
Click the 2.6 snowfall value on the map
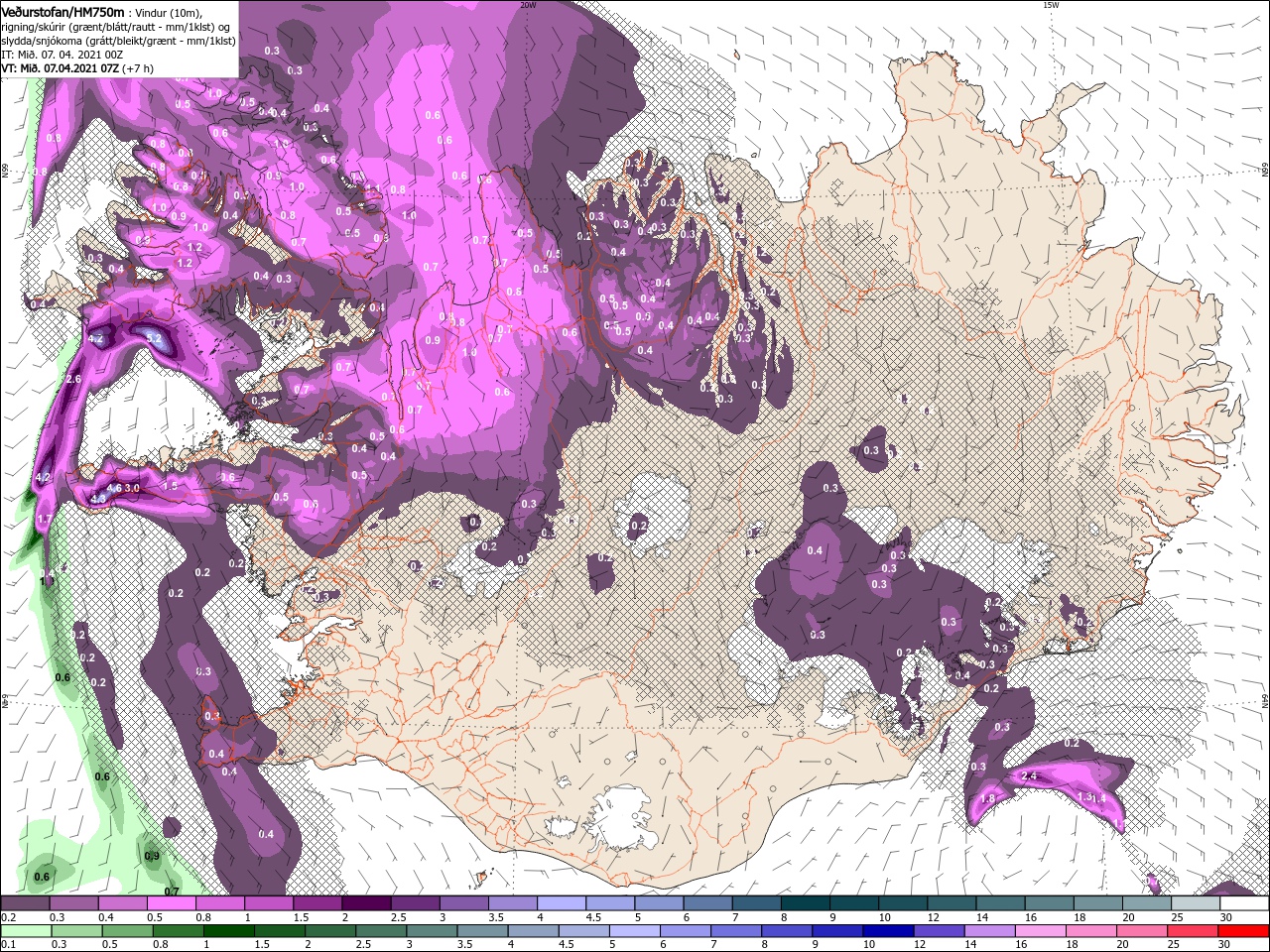pos(73,379)
